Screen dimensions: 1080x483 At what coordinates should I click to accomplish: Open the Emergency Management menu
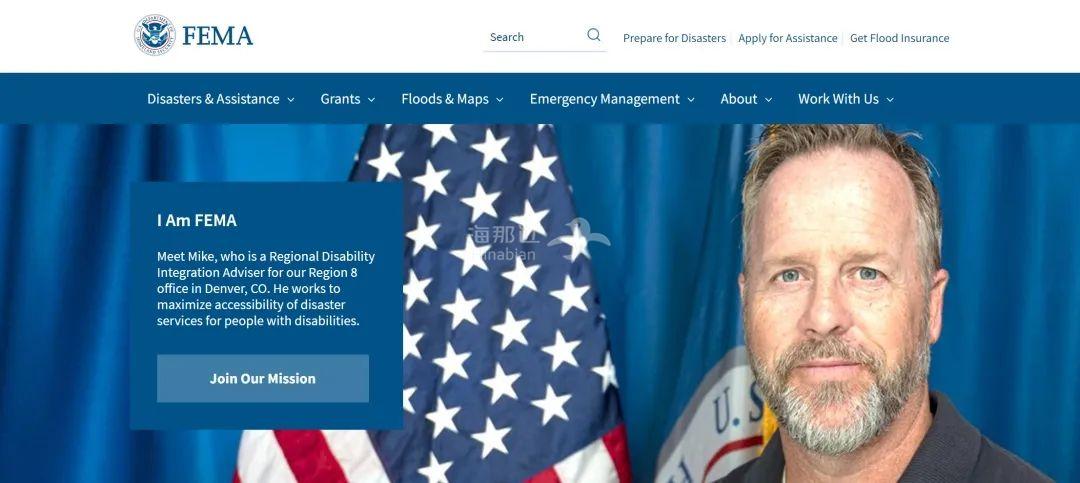pos(605,99)
